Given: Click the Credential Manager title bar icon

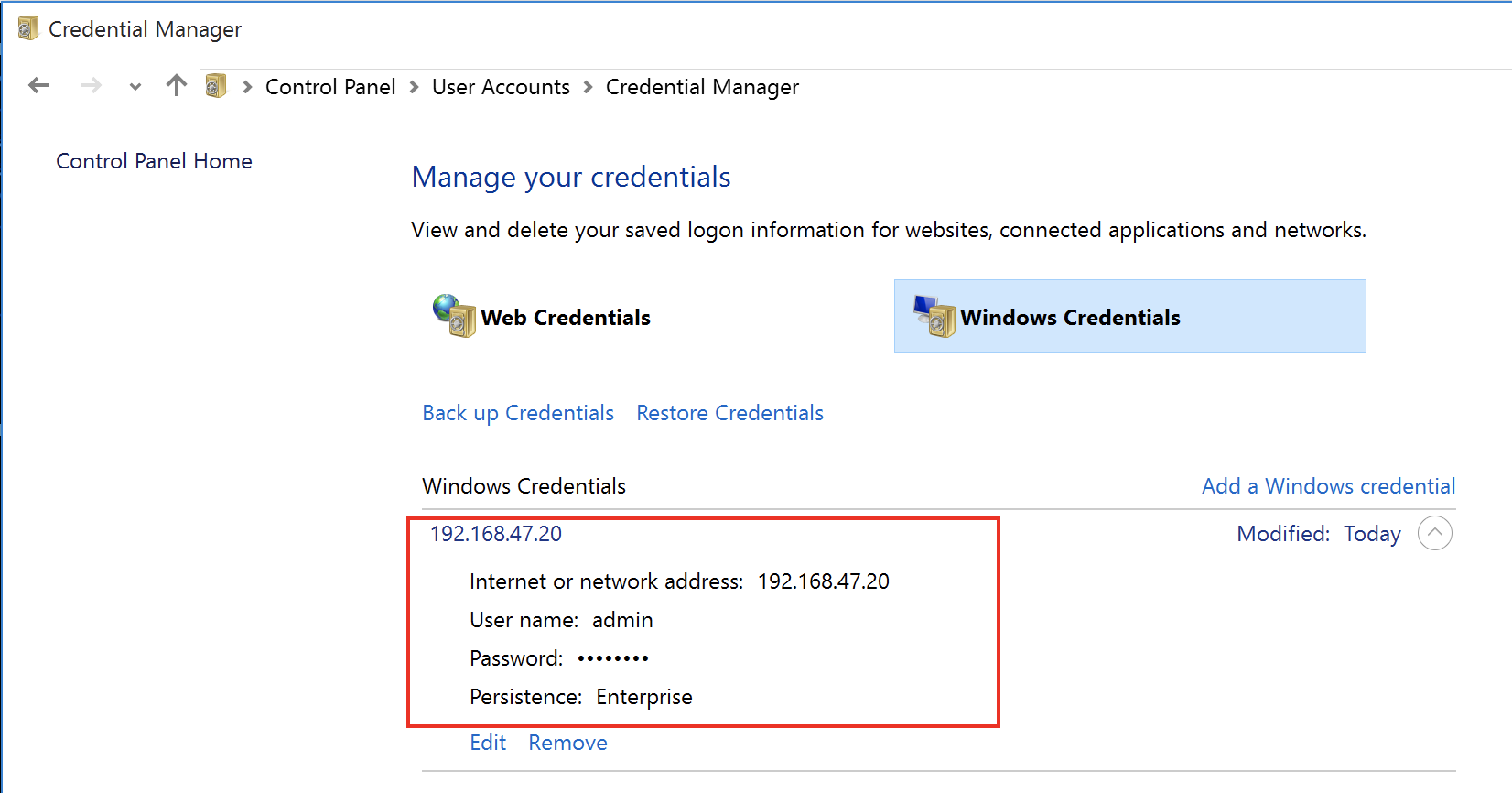Looking at the screenshot, I should (28, 28).
